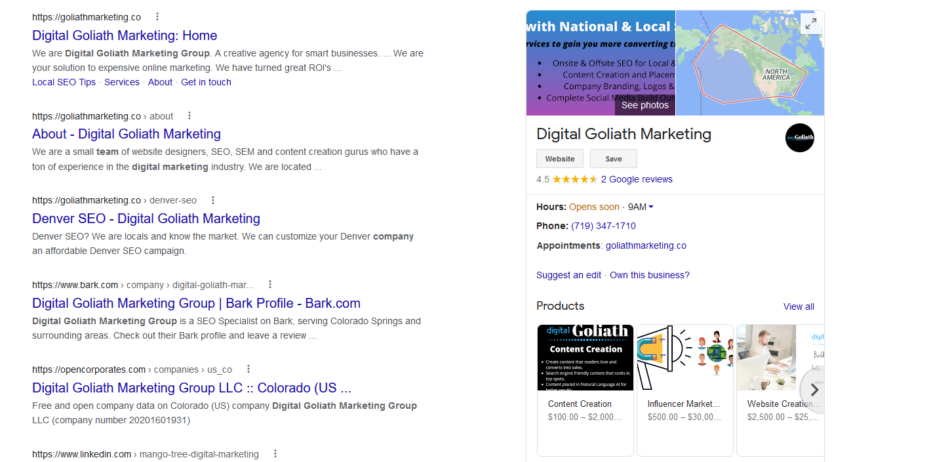Open three-dot menu beside denver-seo URL
Image resolution: width=950 pixels, height=462 pixels.
tap(213, 200)
